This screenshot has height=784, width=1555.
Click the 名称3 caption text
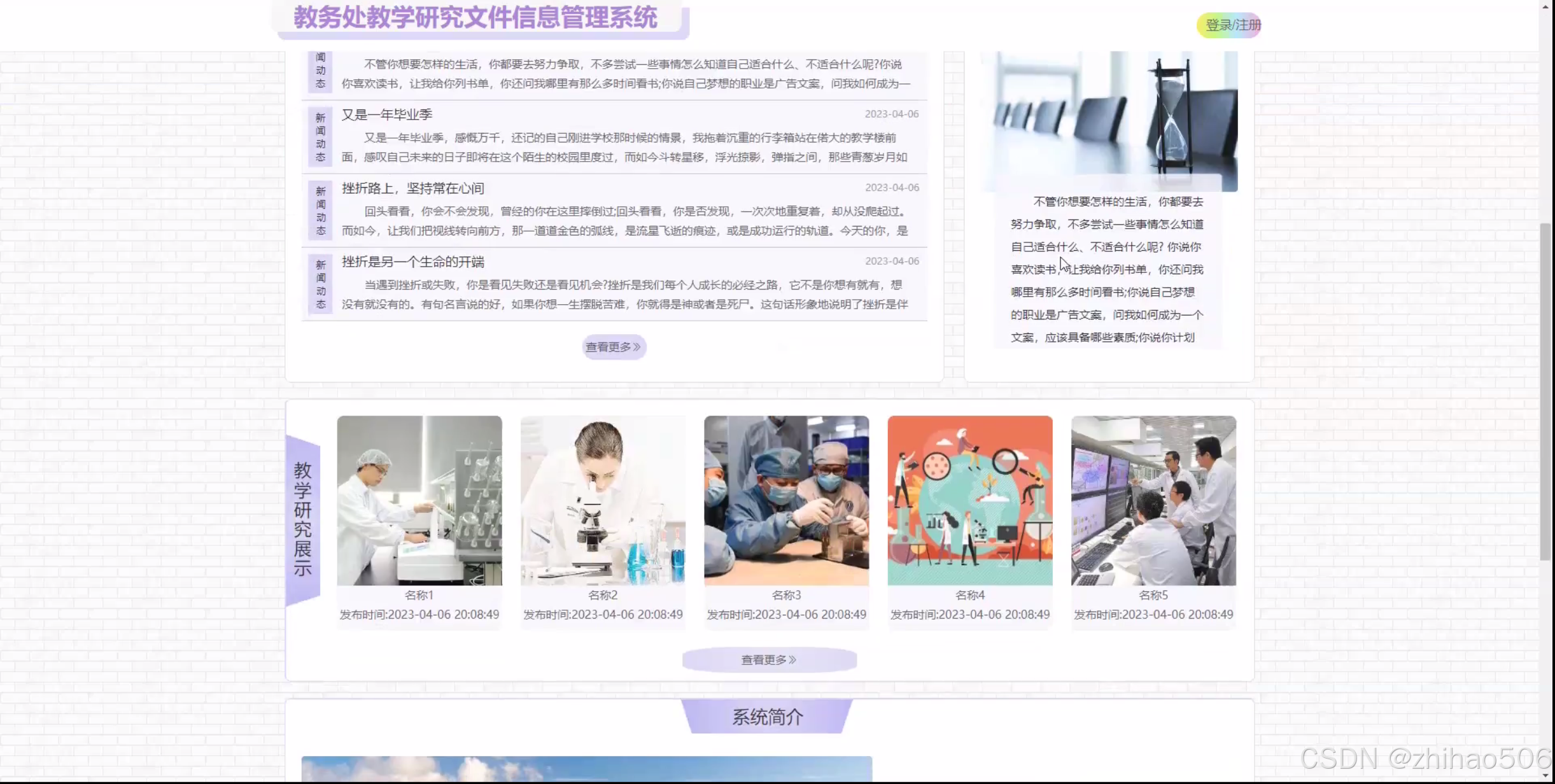pos(786,595)
